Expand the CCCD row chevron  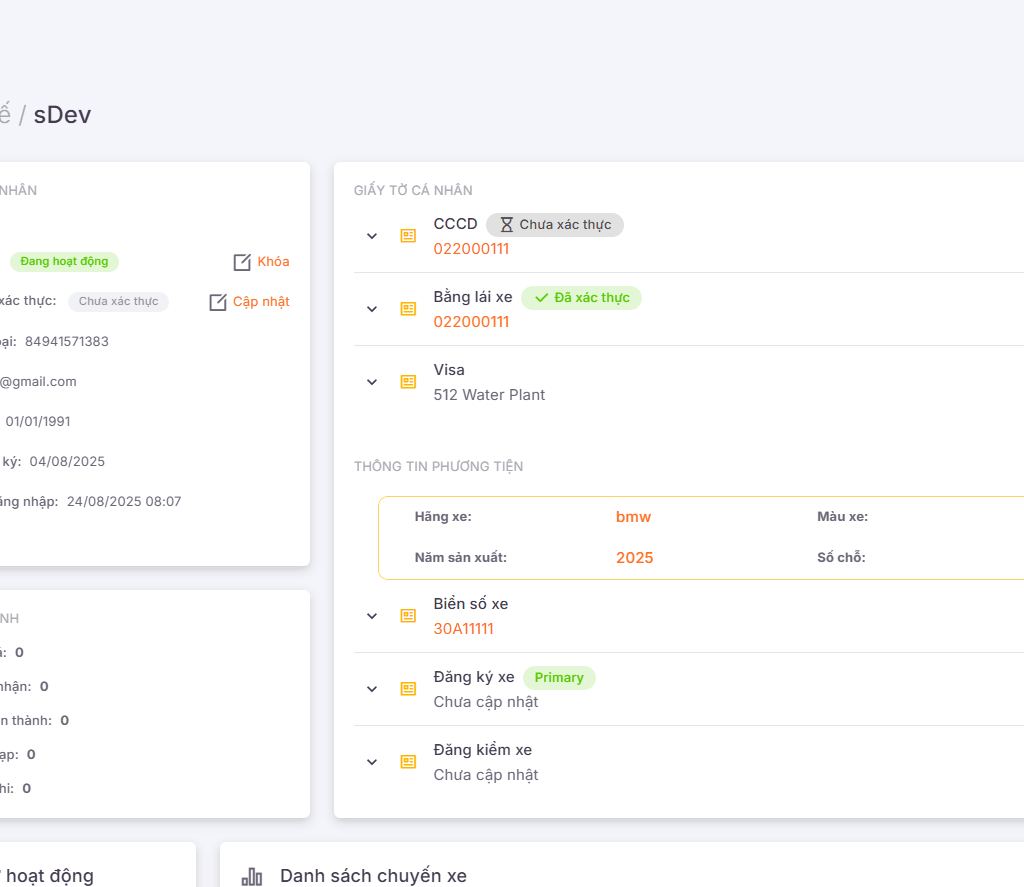point(372,236)
